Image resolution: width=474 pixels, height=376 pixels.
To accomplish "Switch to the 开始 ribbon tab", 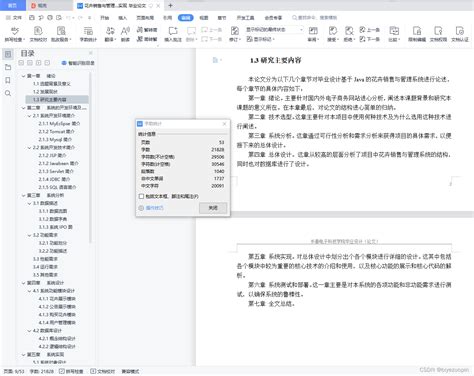I will tap(105, 18).
